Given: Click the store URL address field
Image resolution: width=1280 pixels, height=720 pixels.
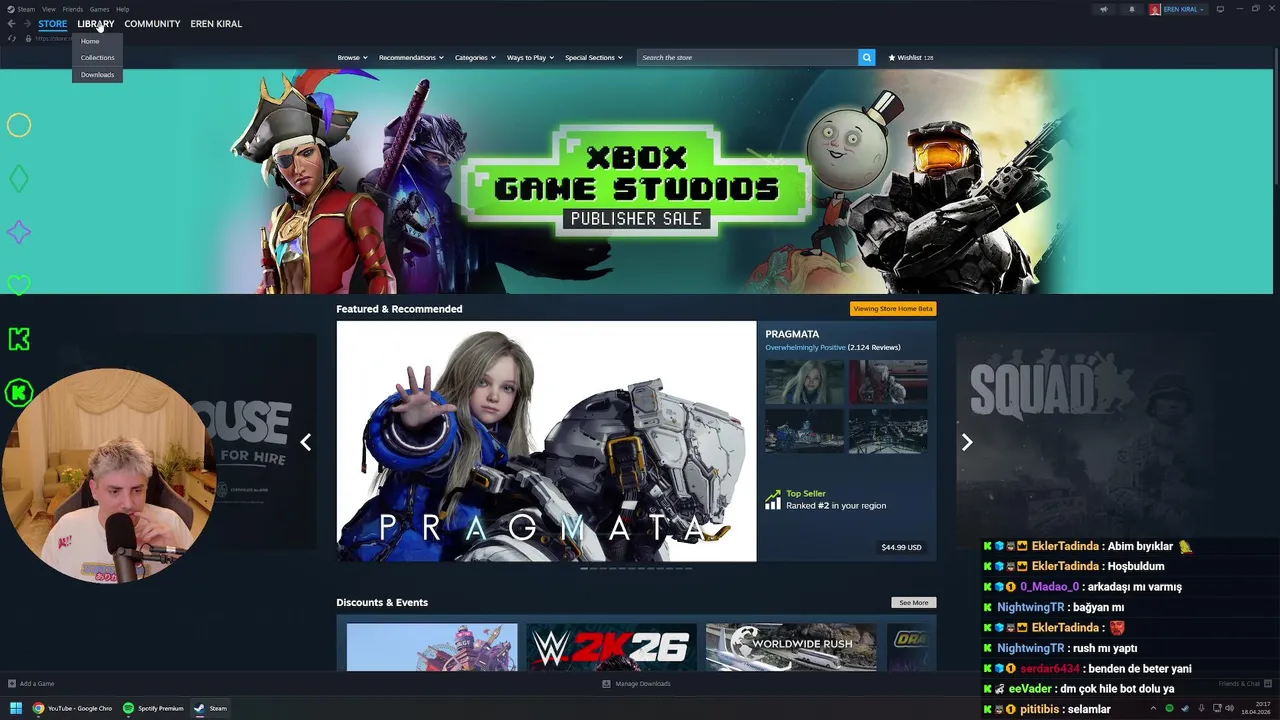Looking at the screenshot, I should pos(52,38).
